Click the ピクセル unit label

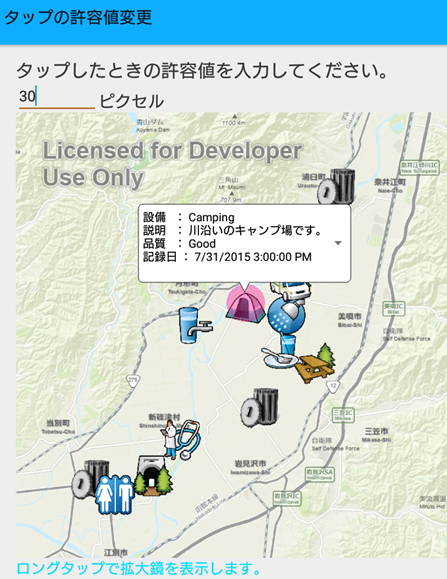pyautogui.click(x=131, y=101)
